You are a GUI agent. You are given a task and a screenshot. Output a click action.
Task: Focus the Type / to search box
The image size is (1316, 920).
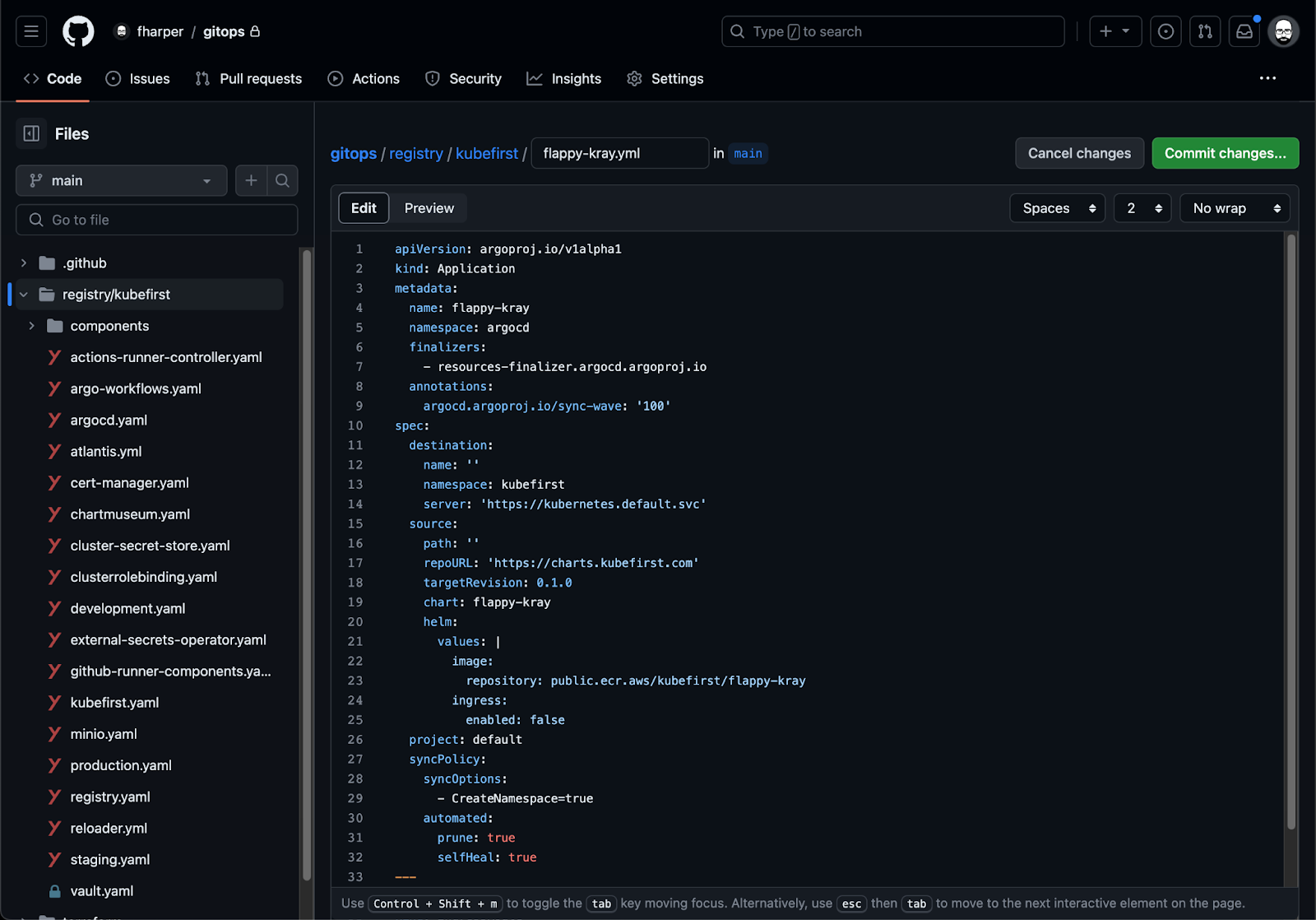(893, 31)
